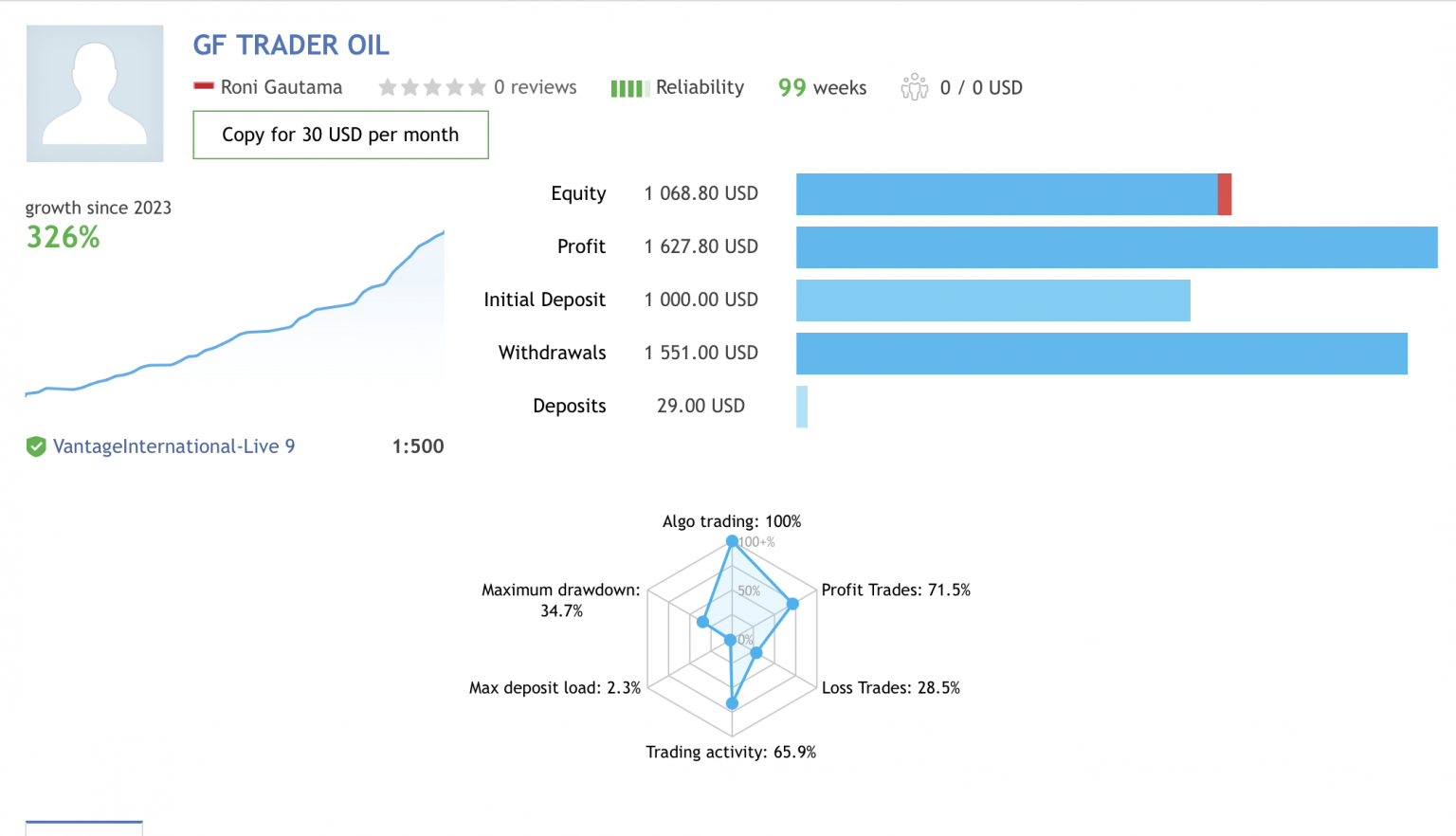Click the Maximum drawdown radar point
Viewport: 1456px width, 836px height.
[702, 622]
